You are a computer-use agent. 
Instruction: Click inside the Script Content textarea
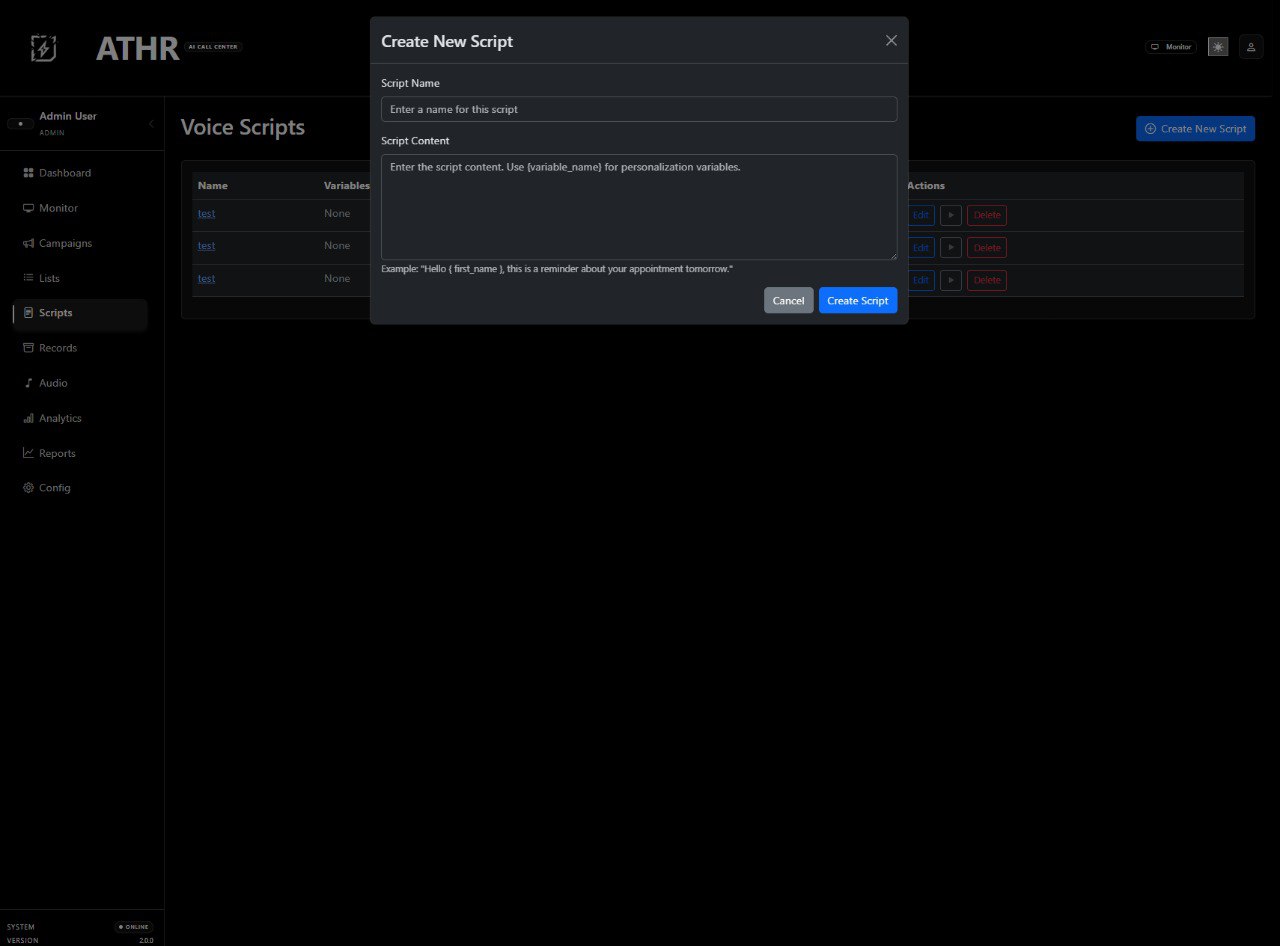point(639,207)
